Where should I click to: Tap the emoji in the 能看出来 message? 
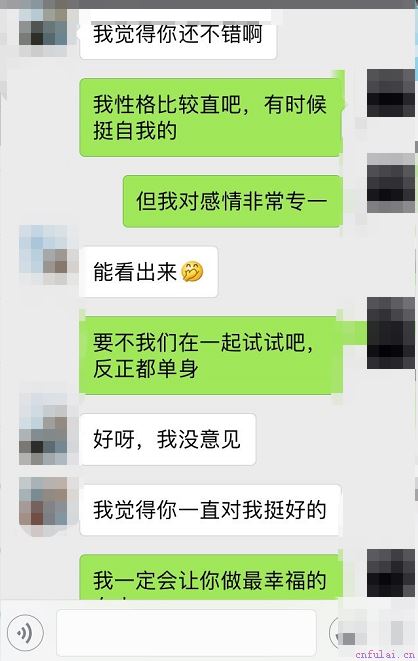click(192, 272)
